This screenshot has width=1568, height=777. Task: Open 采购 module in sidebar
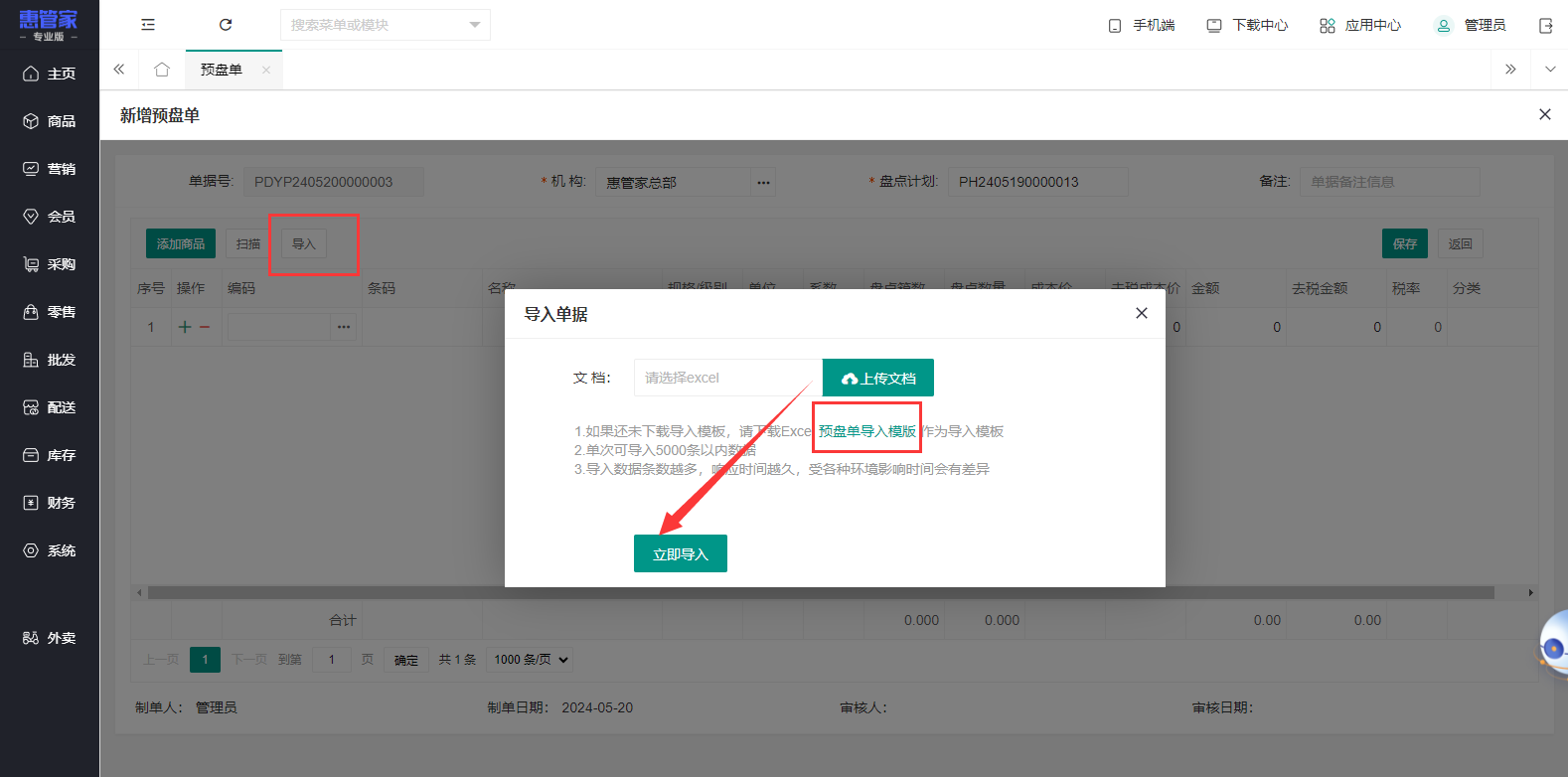pos(50,264)
